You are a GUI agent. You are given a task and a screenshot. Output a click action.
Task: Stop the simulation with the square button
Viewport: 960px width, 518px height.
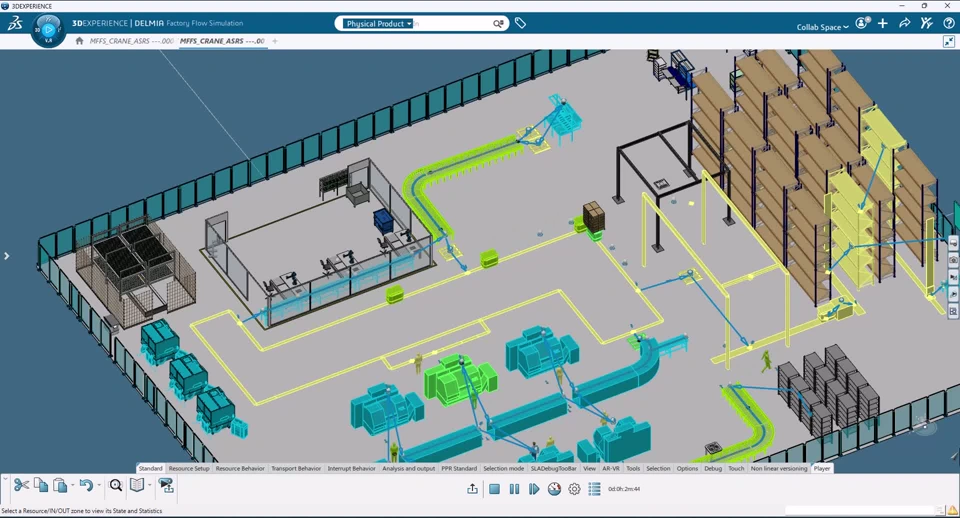point(495,489)
